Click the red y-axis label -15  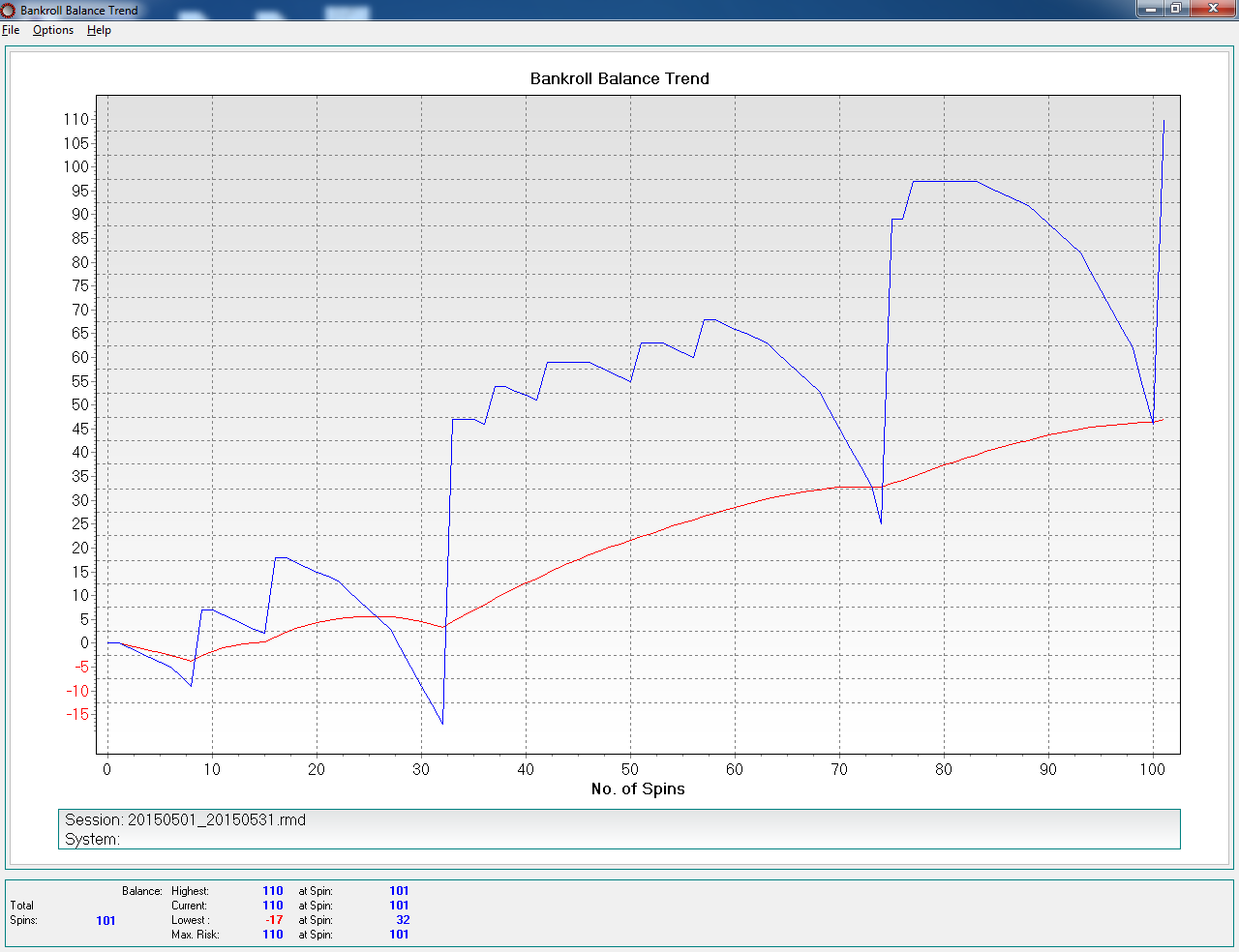[77, 714]
